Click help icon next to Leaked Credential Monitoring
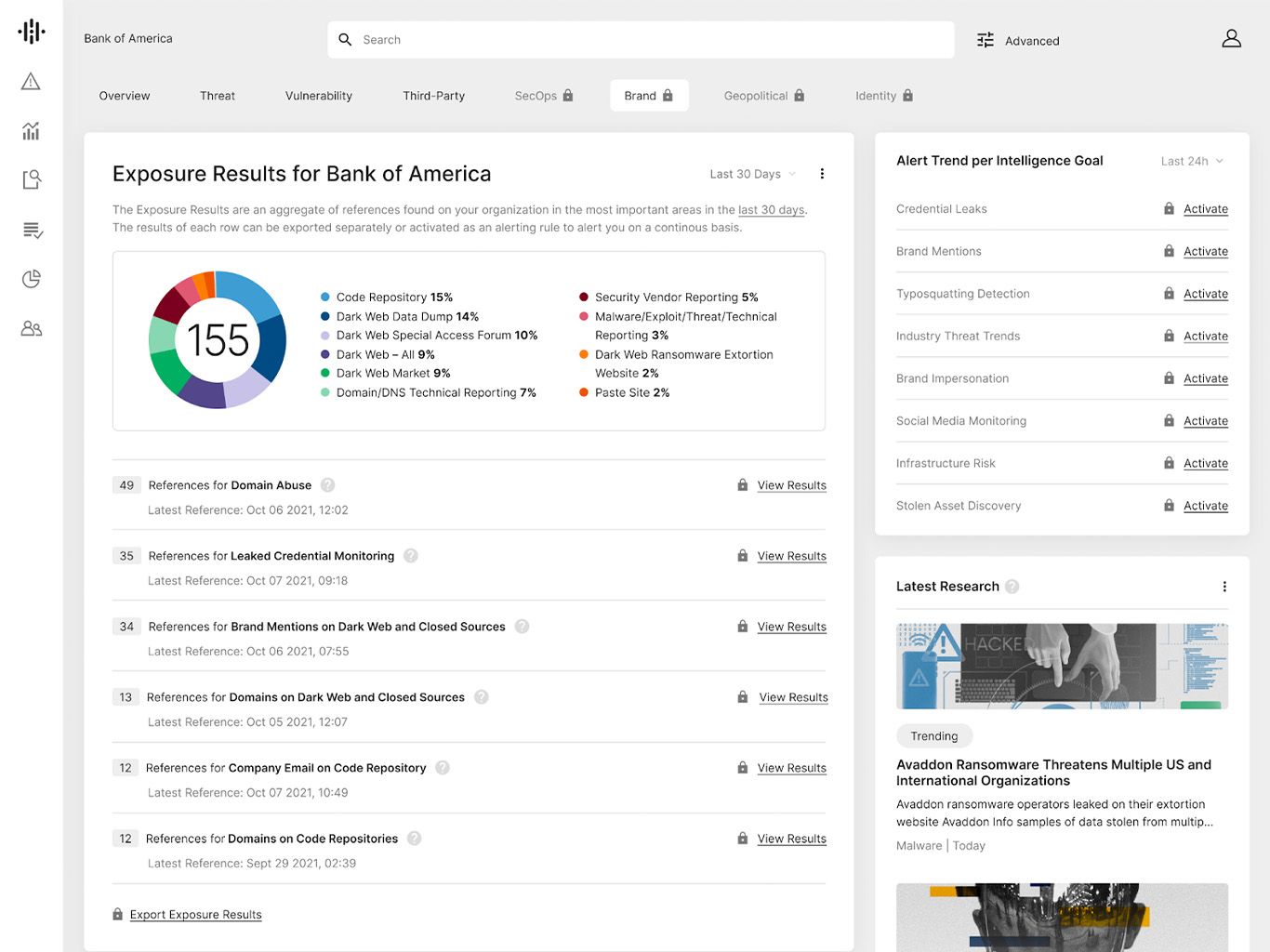 [411, 556]
